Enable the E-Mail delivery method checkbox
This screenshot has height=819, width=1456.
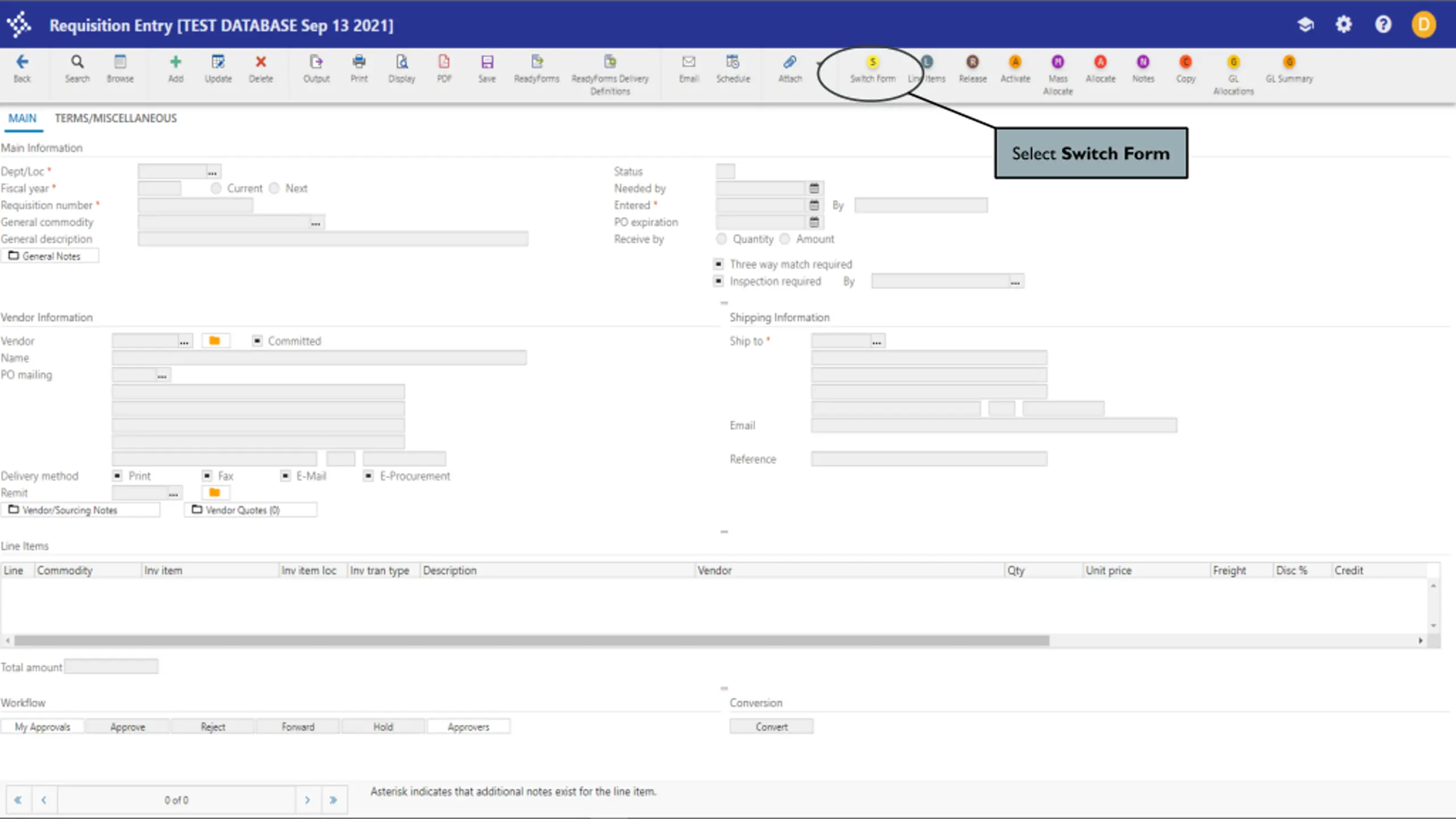pyautogui.click(x=286, y=475)
